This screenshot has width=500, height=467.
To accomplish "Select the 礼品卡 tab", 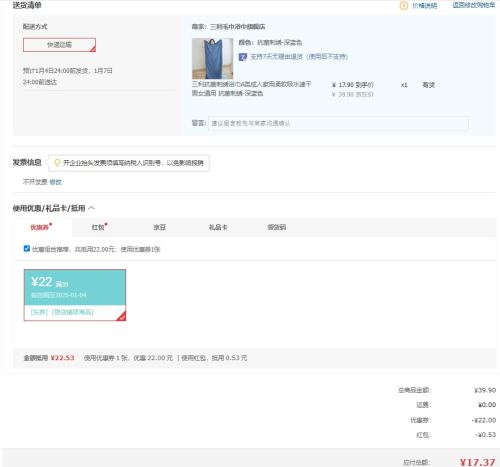I will [x=218, y=227].
